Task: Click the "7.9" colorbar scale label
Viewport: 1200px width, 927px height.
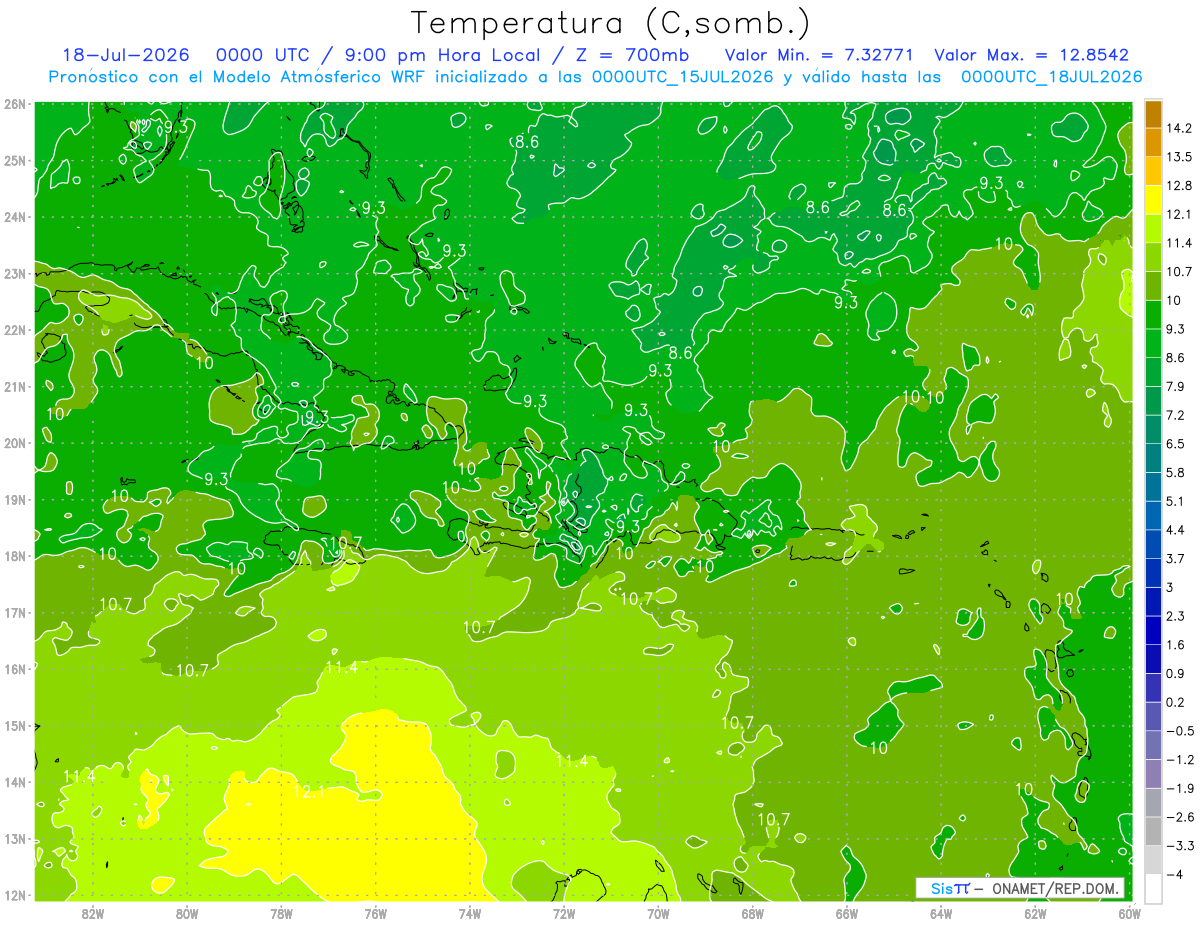Action: (x=1176, y=386)
